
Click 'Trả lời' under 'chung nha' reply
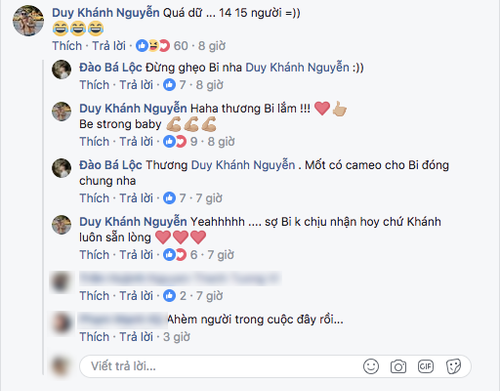(136, 198)
